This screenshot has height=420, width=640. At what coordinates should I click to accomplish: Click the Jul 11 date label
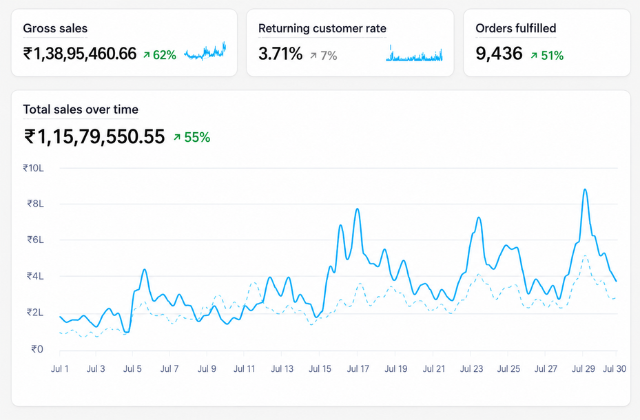click(244, 369)
